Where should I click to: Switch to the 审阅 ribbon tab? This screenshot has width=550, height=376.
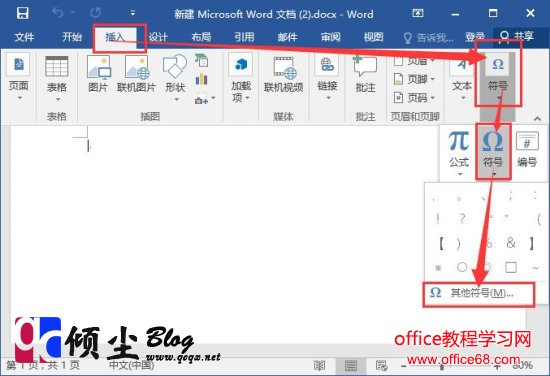[x=330, y=37]
